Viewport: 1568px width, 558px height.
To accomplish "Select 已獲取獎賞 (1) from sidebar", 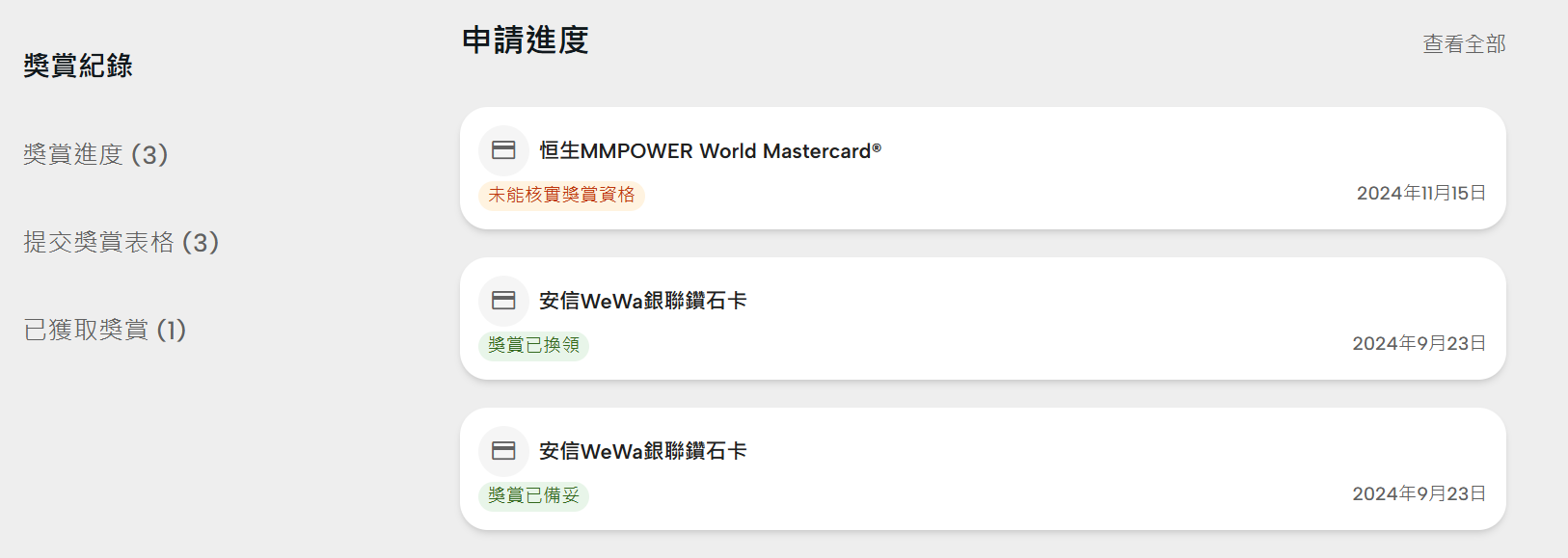I will click(x=104, y=330).
